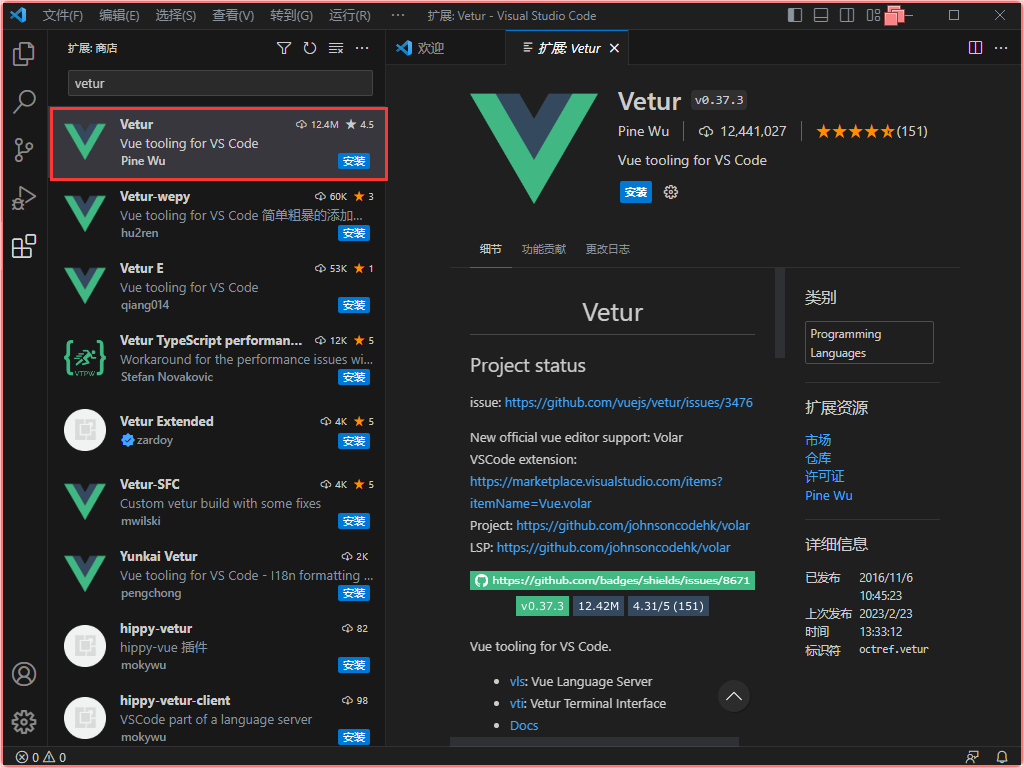Open the vls link
Image resolution: width=1024 pixels, height=768 pixels.
[x=517, y=682]
